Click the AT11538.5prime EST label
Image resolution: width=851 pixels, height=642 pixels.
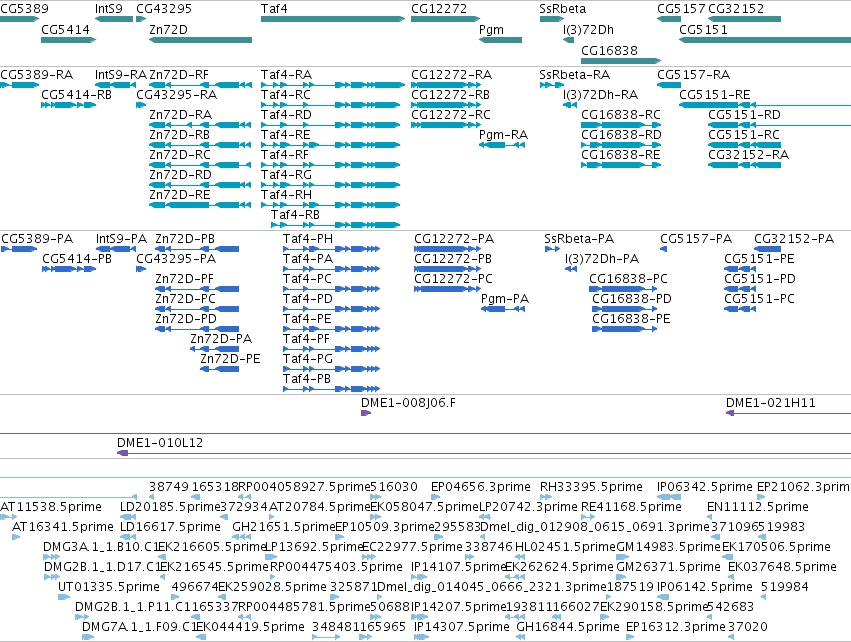(x=51, y=507)
